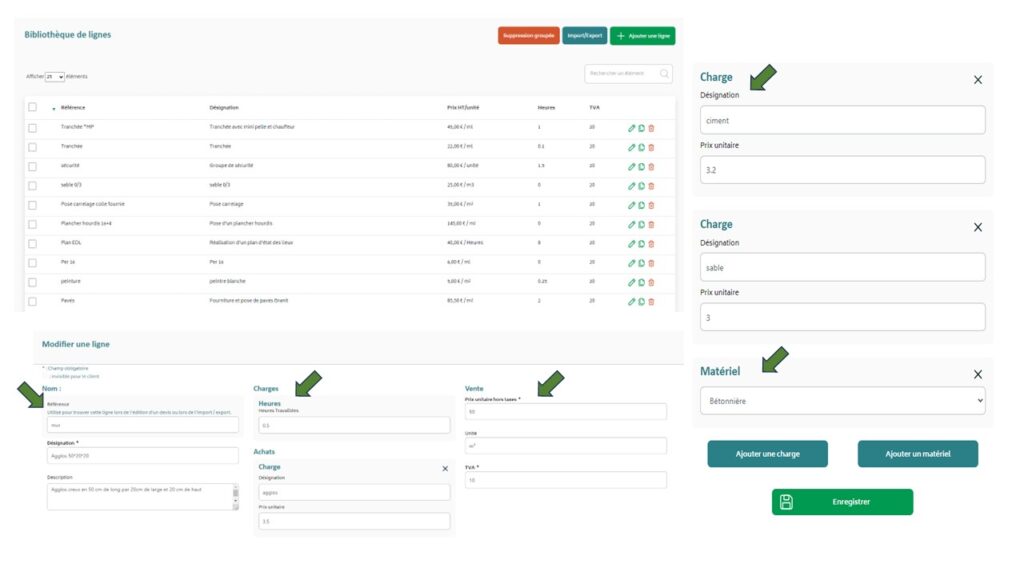Click the Désignation field containing sable
Image resolution: width=1024 pixels, height=576 pixels.
pos(842,267)
